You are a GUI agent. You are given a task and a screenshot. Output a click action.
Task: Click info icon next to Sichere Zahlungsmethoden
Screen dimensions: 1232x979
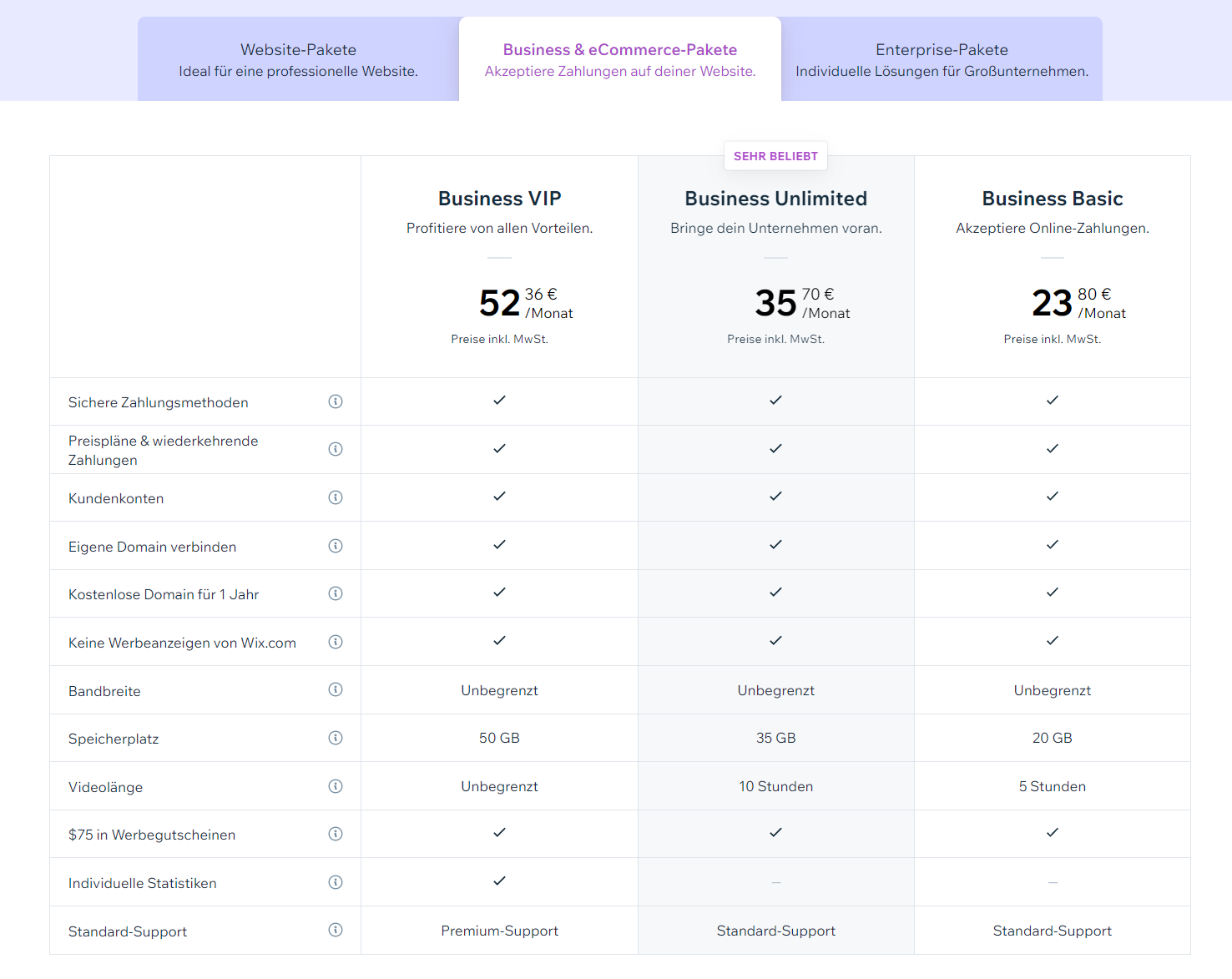point(336,401)
